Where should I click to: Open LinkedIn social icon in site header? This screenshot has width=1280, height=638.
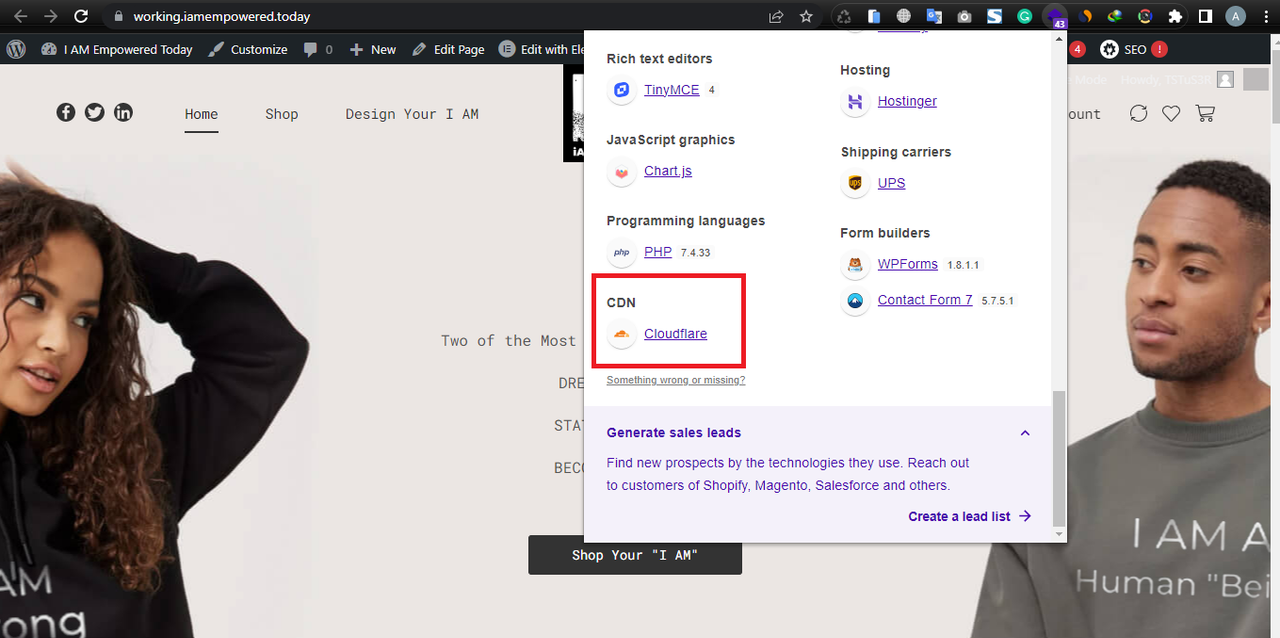(123, 112)
